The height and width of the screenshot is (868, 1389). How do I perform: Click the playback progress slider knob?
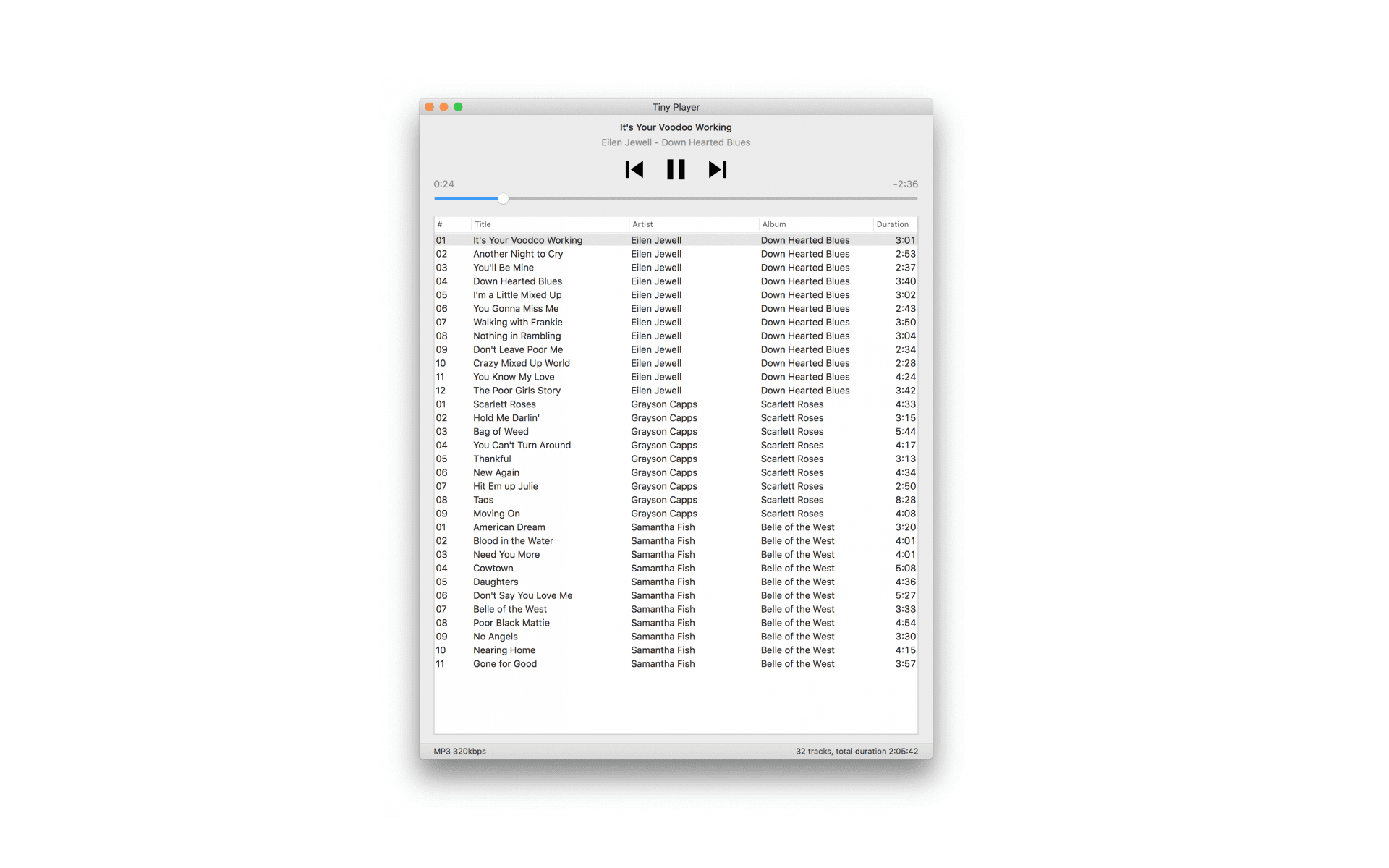[504, 198]
